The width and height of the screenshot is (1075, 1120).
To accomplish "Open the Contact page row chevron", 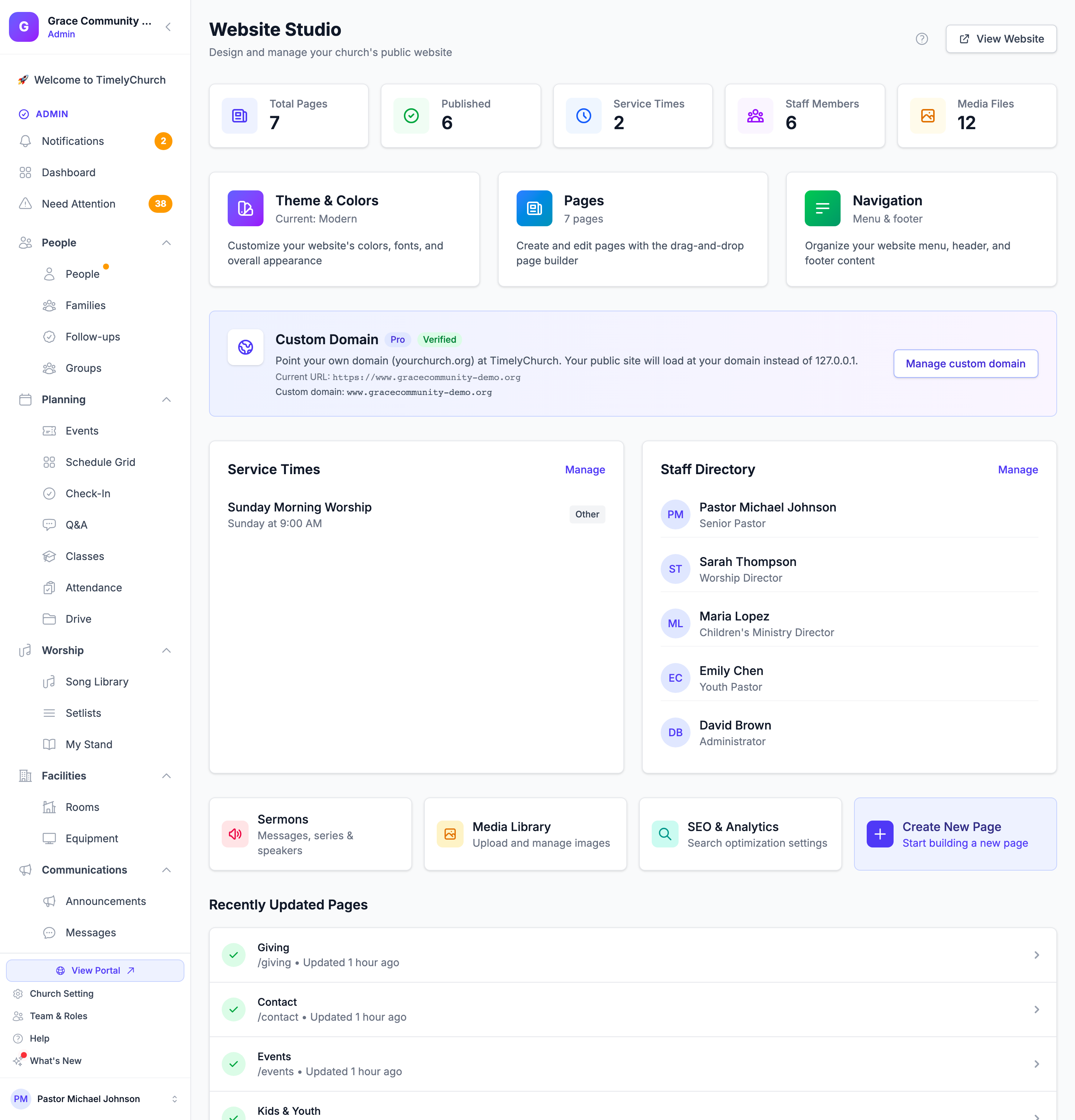I will (1036, 1010).
